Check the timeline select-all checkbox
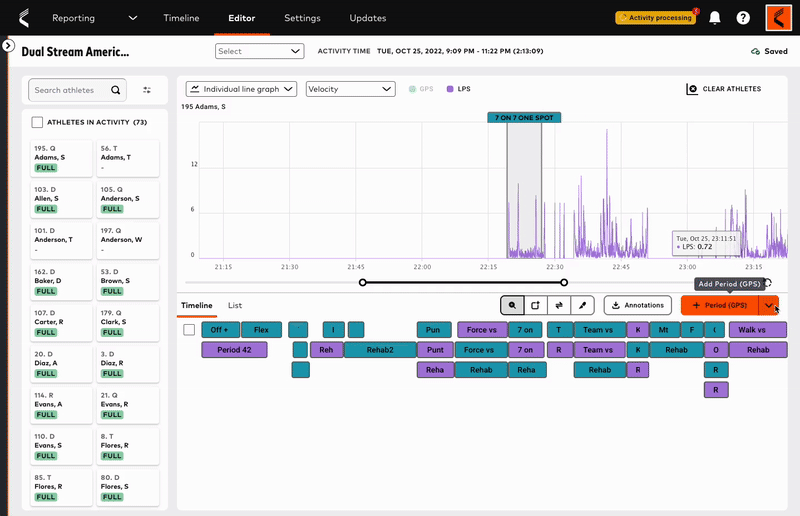 (x=189, y=330)
